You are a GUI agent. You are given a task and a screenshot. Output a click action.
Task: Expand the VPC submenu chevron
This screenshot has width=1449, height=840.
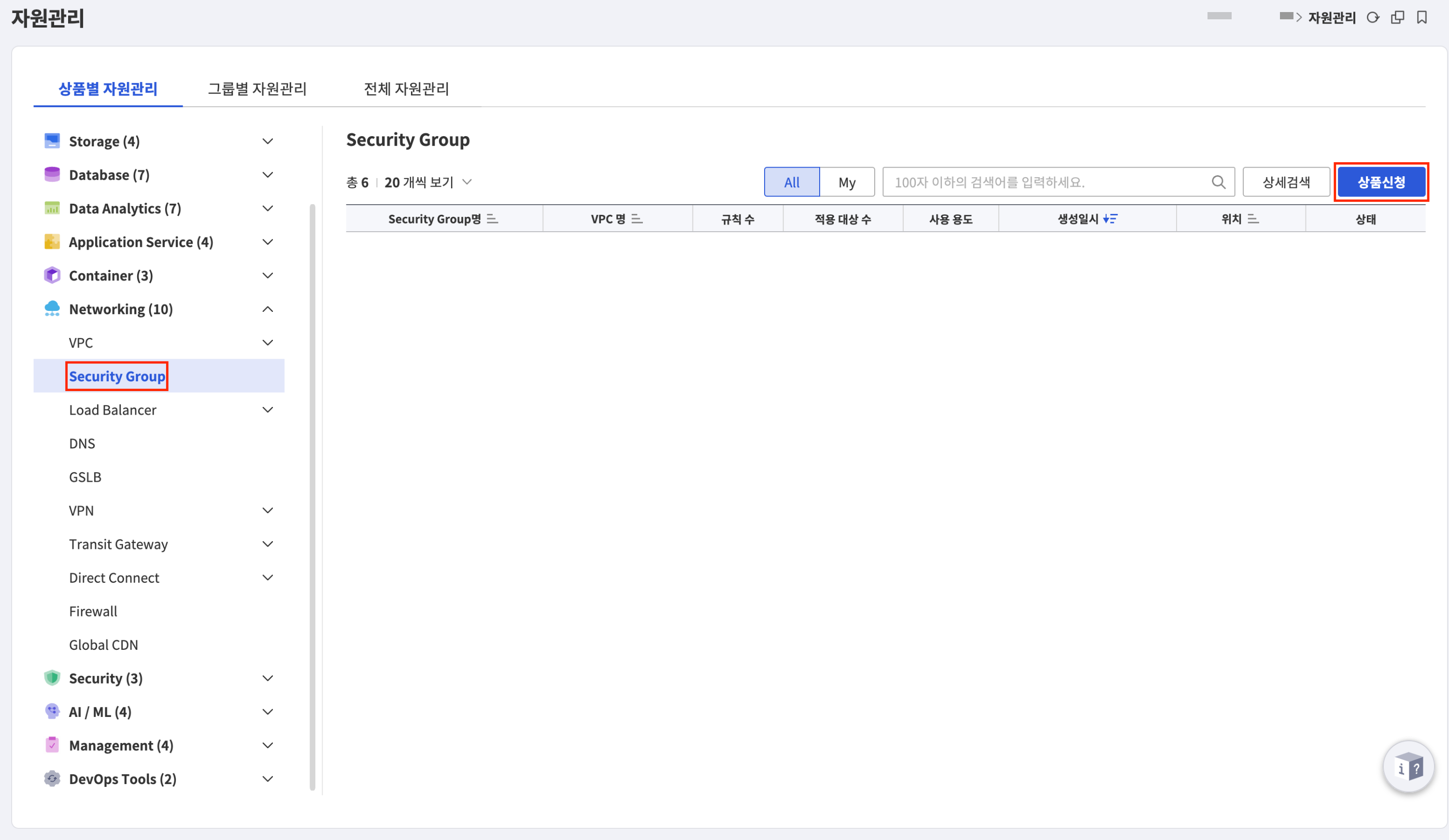click(x=268, y=342)
